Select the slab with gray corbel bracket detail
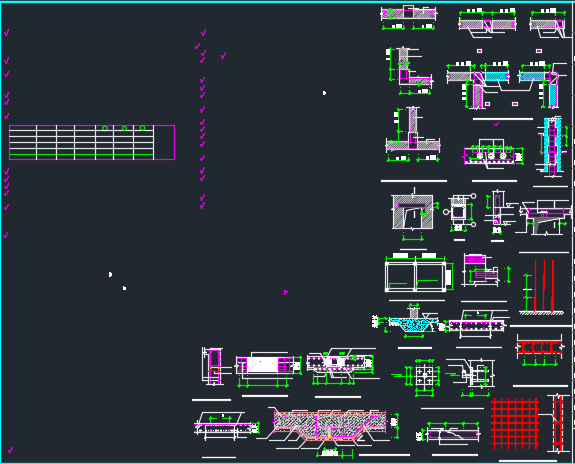575x464 pixels. [x=545, y=216]
